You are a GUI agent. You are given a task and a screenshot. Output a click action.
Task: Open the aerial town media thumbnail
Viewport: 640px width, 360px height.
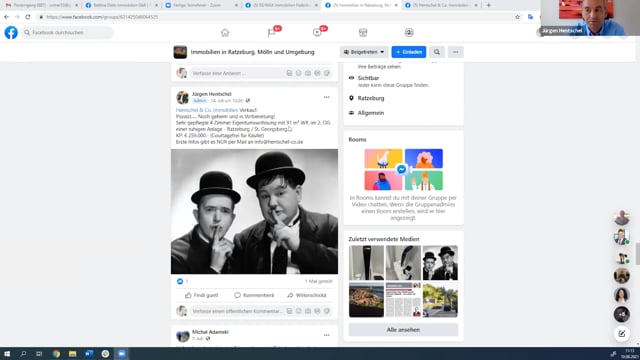coord(366,300)
